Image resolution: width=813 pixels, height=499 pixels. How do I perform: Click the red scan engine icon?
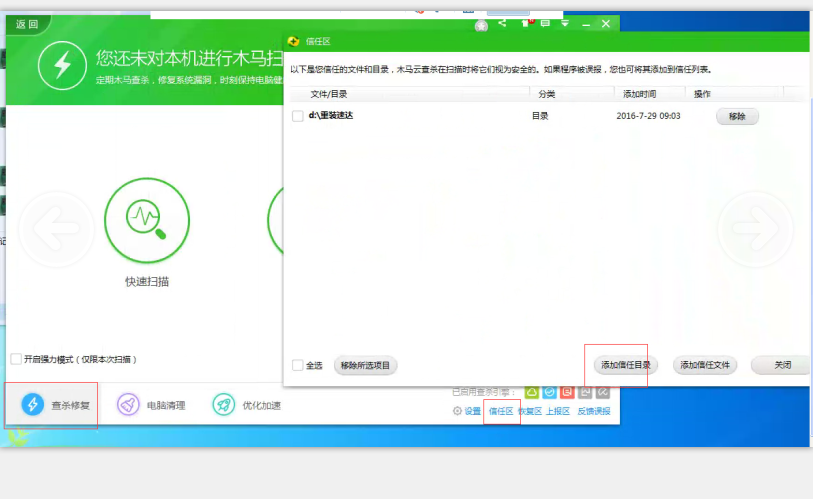567,392
